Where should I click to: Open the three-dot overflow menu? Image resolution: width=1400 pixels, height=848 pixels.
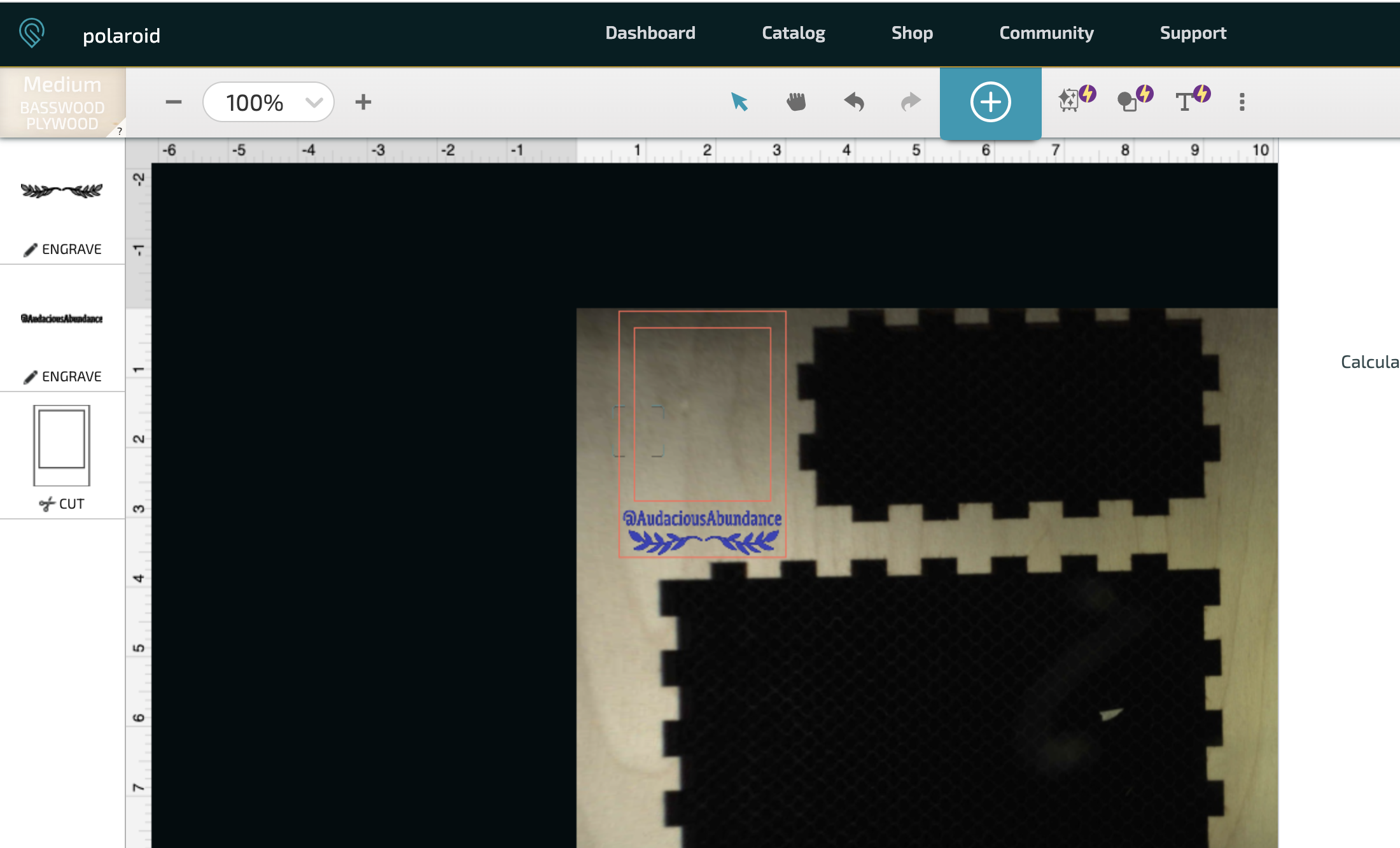1242,102
